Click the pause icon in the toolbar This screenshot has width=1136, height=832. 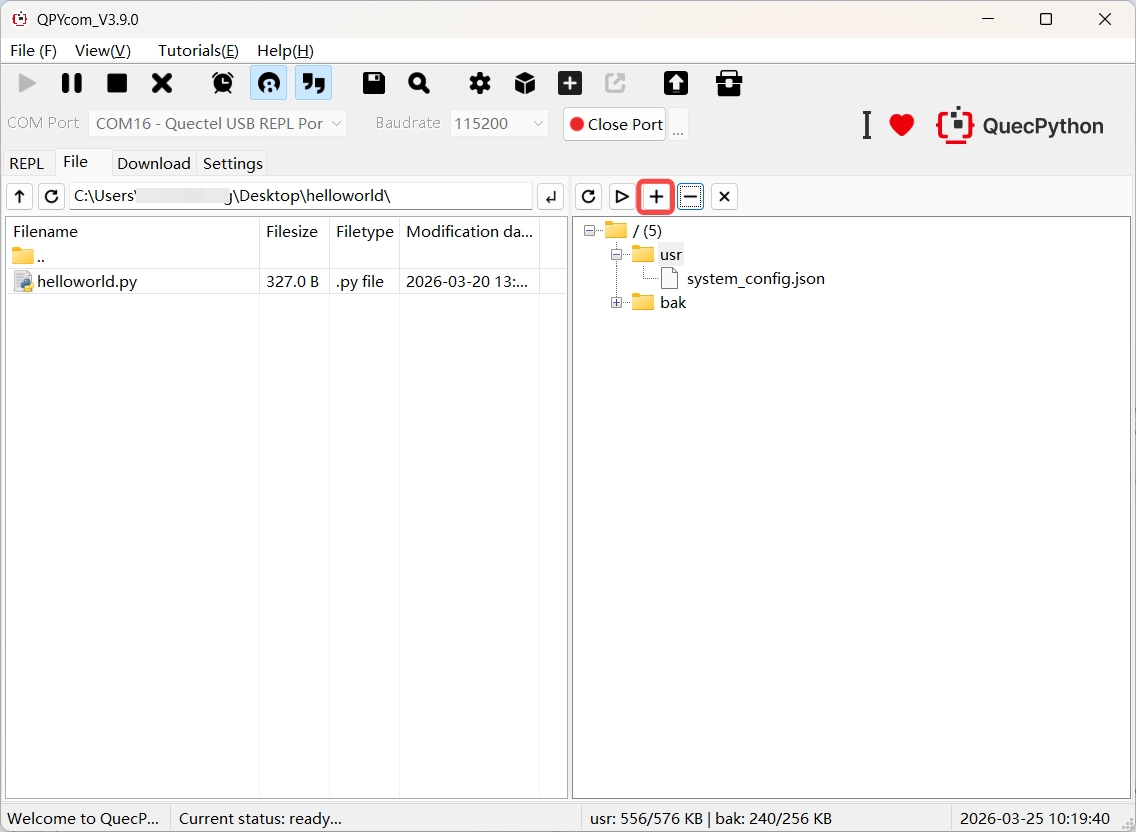pyautogui.click(x=72, y=83)
